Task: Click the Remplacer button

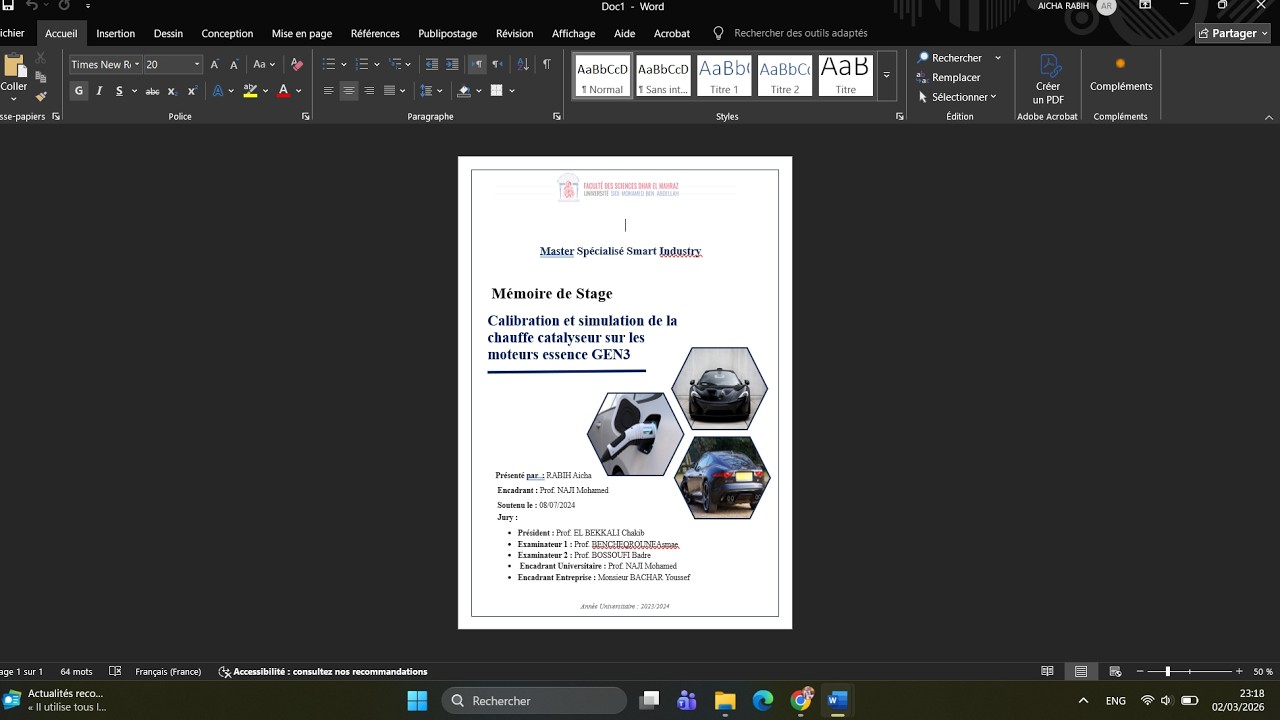Action: [948, 77]
